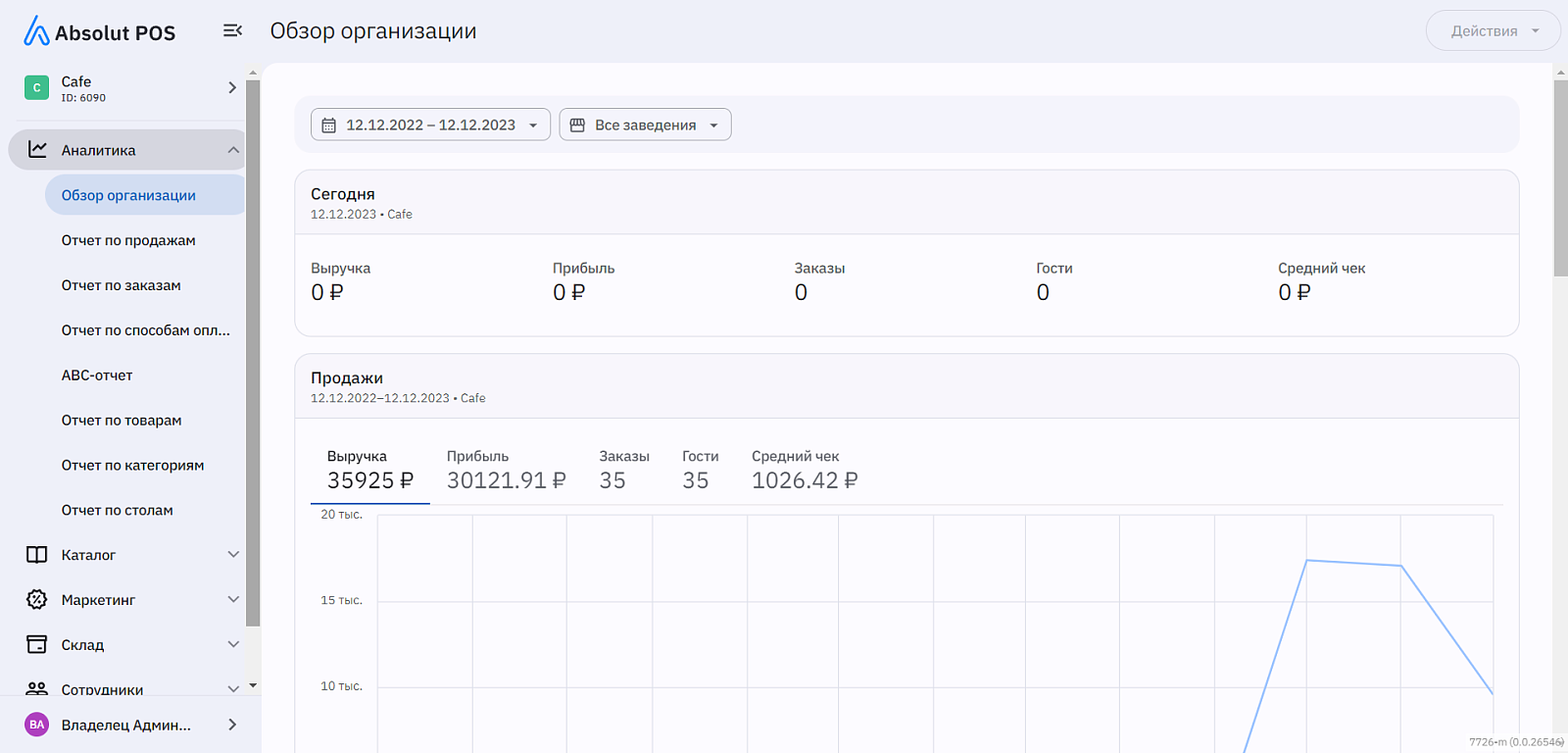
Task: Expand the Каталог section chevron
Action: coord(233,554)
